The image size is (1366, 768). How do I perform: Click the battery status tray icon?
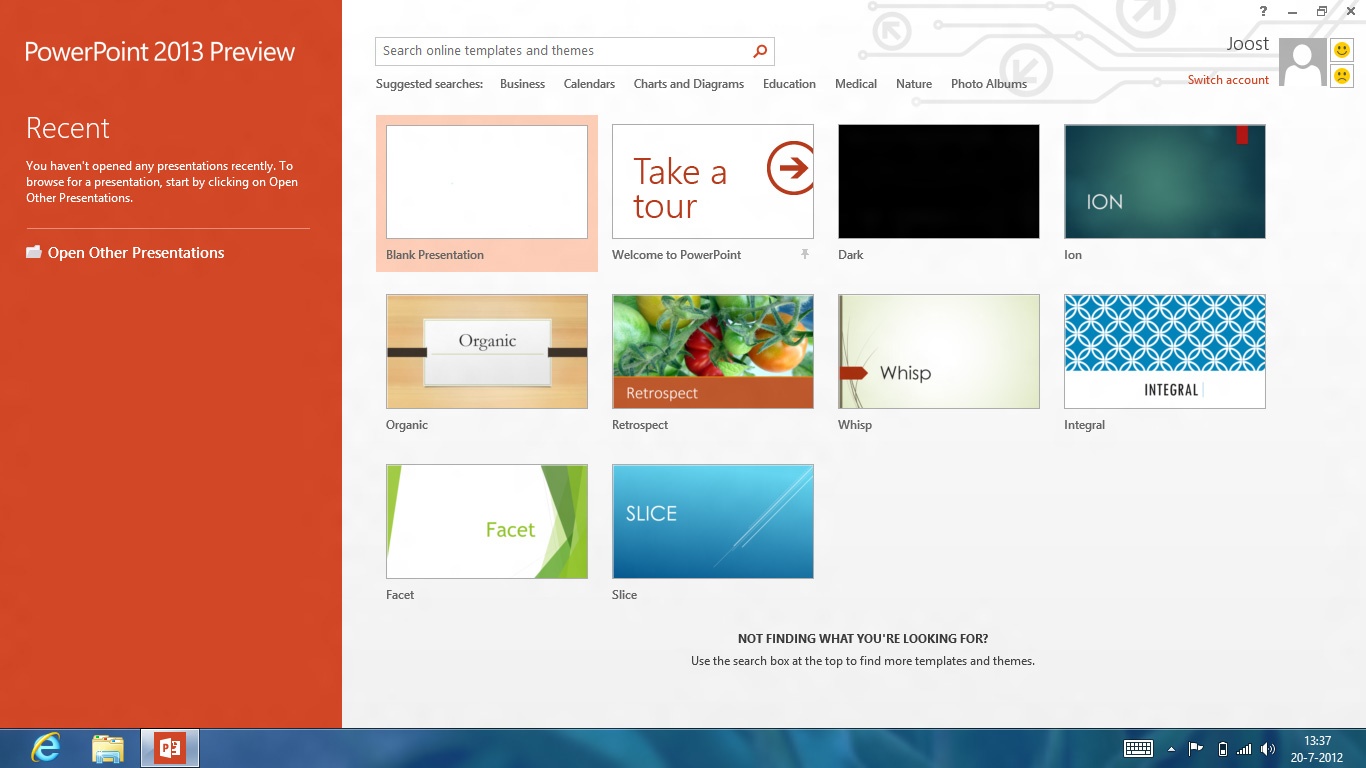click(1222, 749)
